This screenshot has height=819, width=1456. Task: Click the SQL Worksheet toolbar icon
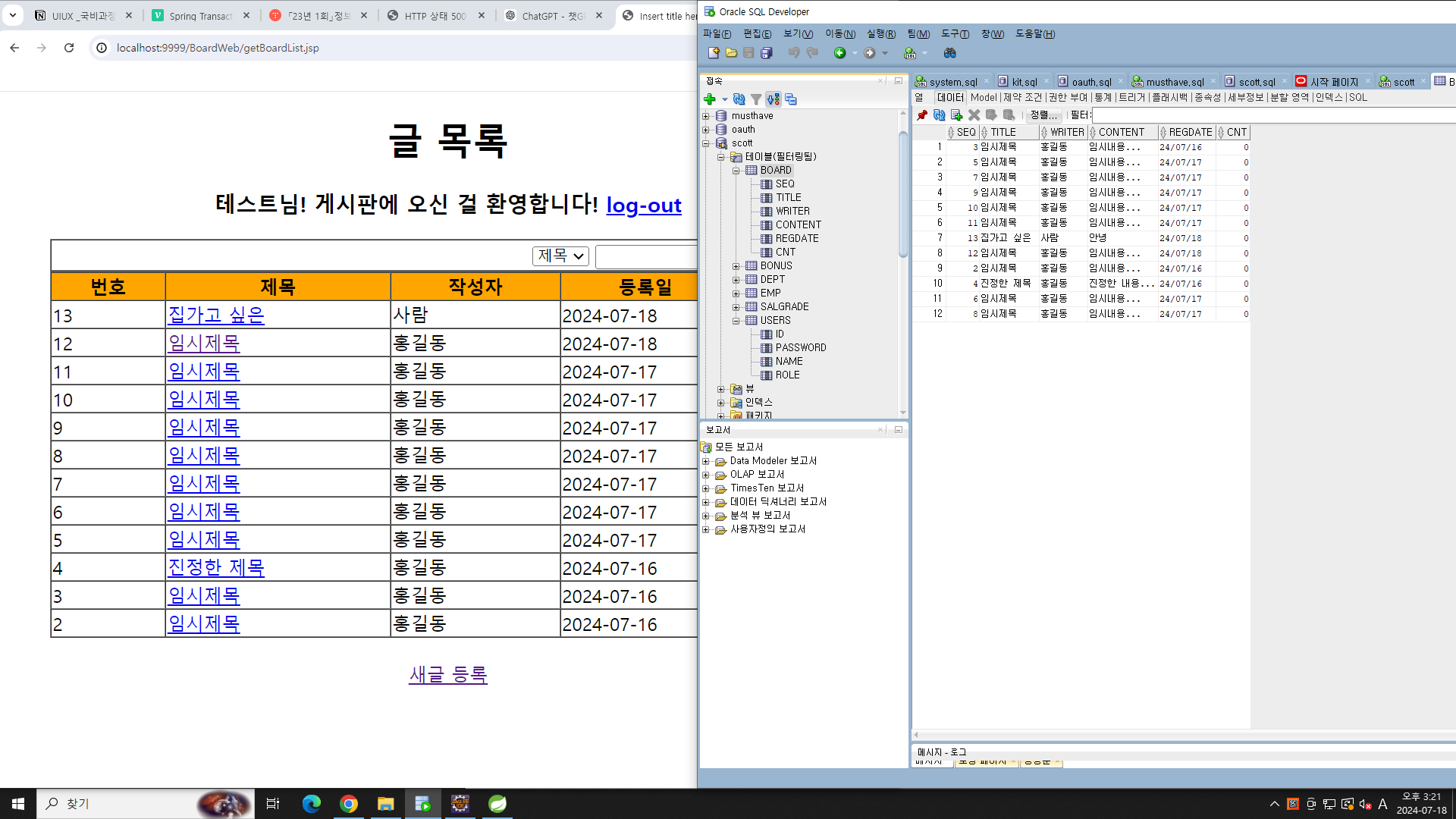(910, 53)
